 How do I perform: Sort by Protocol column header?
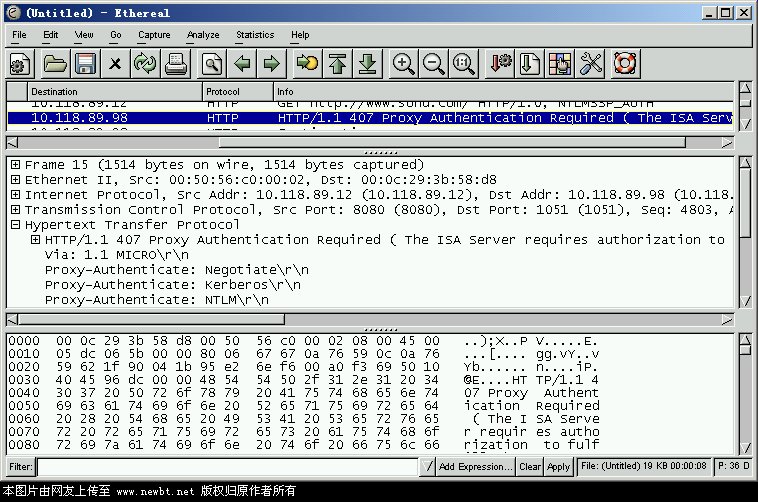pyautogui.click(x=238, y=91)
